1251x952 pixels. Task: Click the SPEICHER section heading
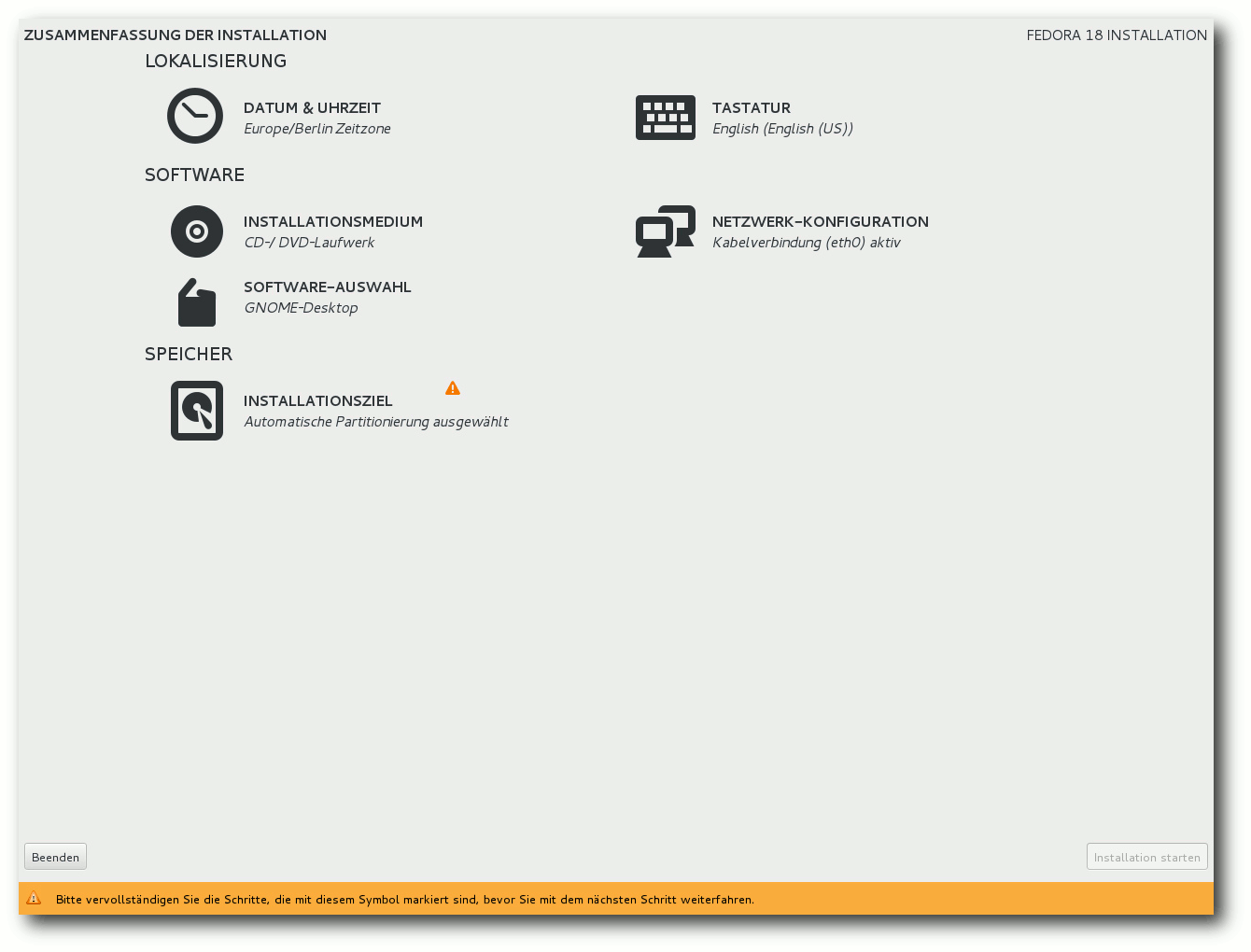pos(189,354)
